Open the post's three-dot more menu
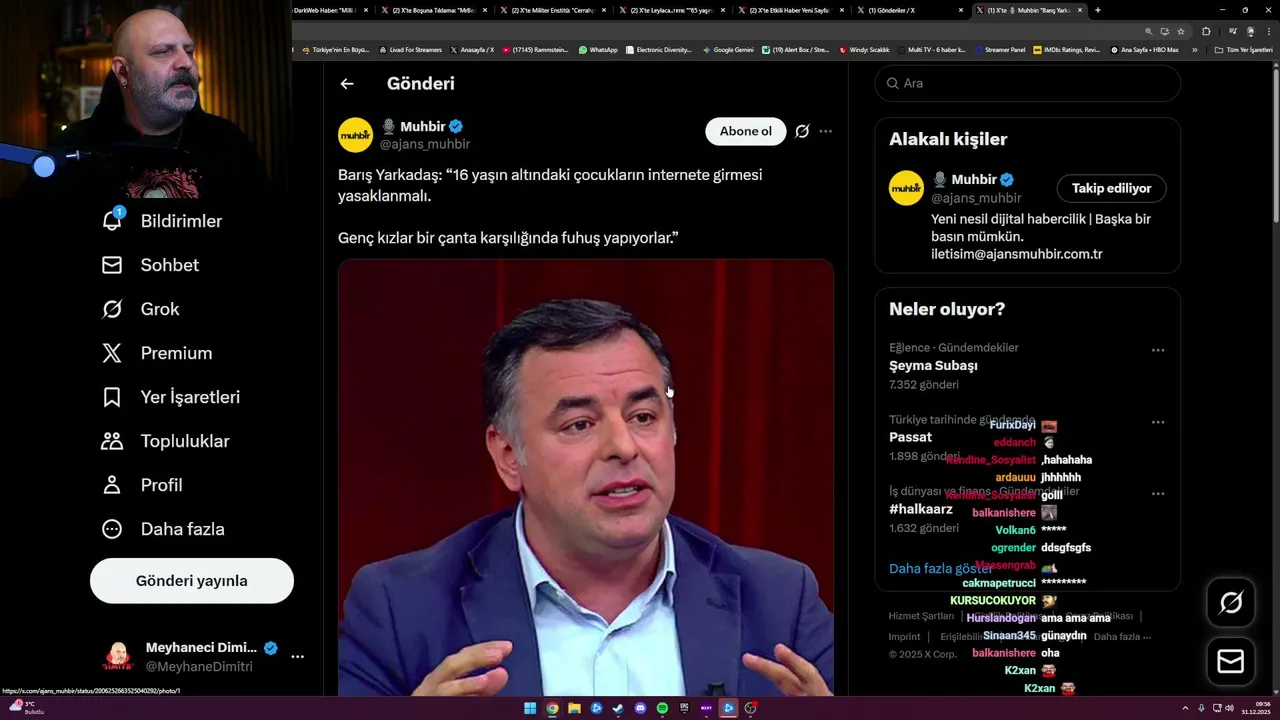Viewport: 1280px width, 720px height. click(x=826, y=131)
